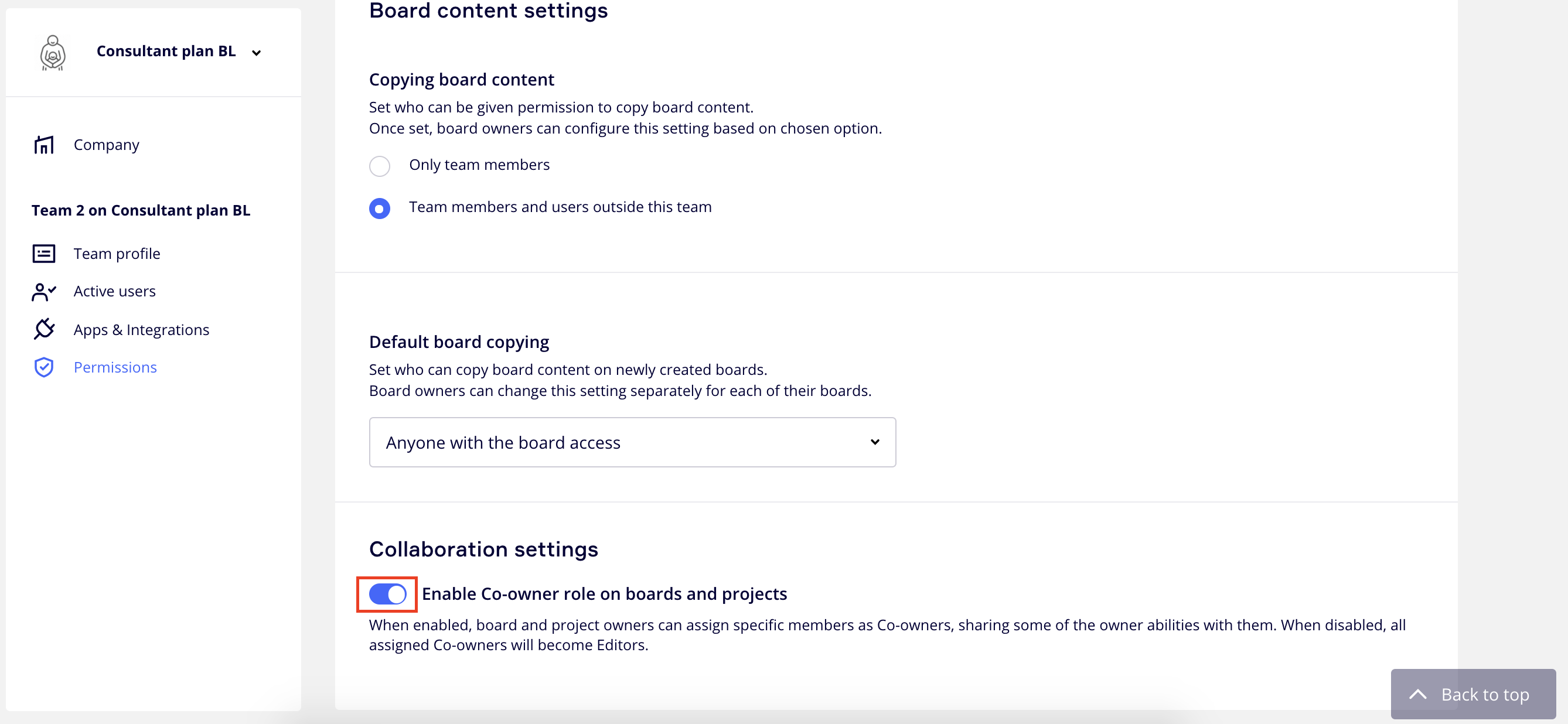Open the Default board copying dropdown
1568x724 pixels.
(x=631, y=442)
